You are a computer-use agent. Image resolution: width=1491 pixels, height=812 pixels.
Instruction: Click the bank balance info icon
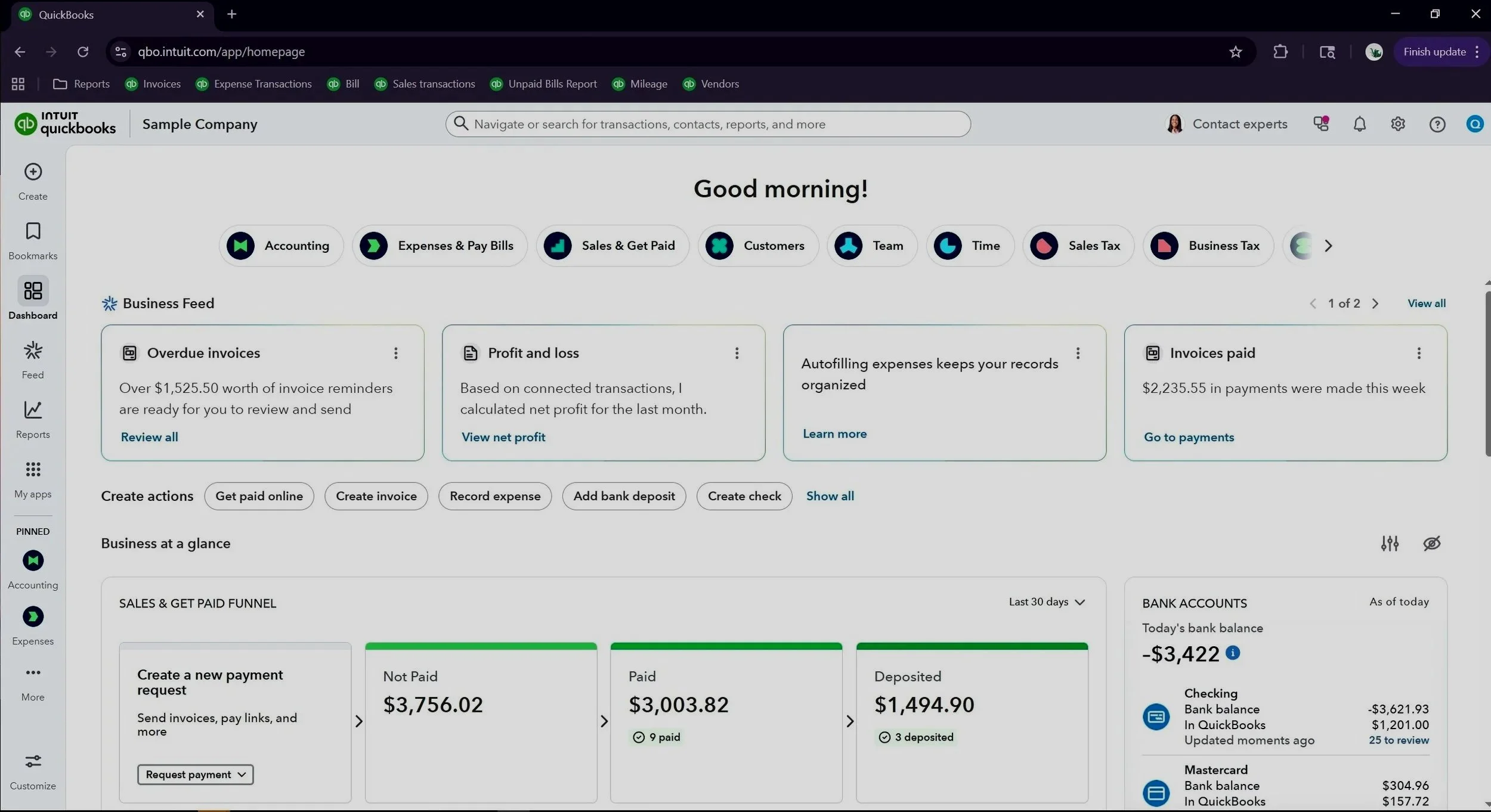[x=1232, y=653]
